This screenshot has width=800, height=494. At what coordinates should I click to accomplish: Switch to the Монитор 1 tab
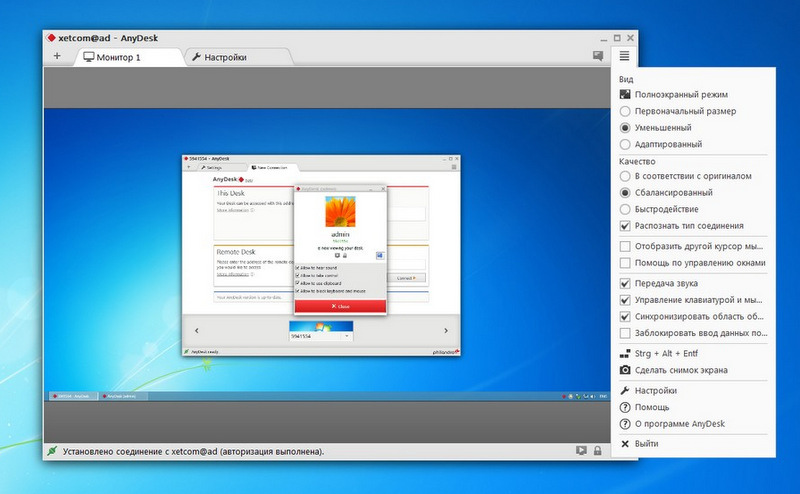pyautogui.click(x=128, y=57)
